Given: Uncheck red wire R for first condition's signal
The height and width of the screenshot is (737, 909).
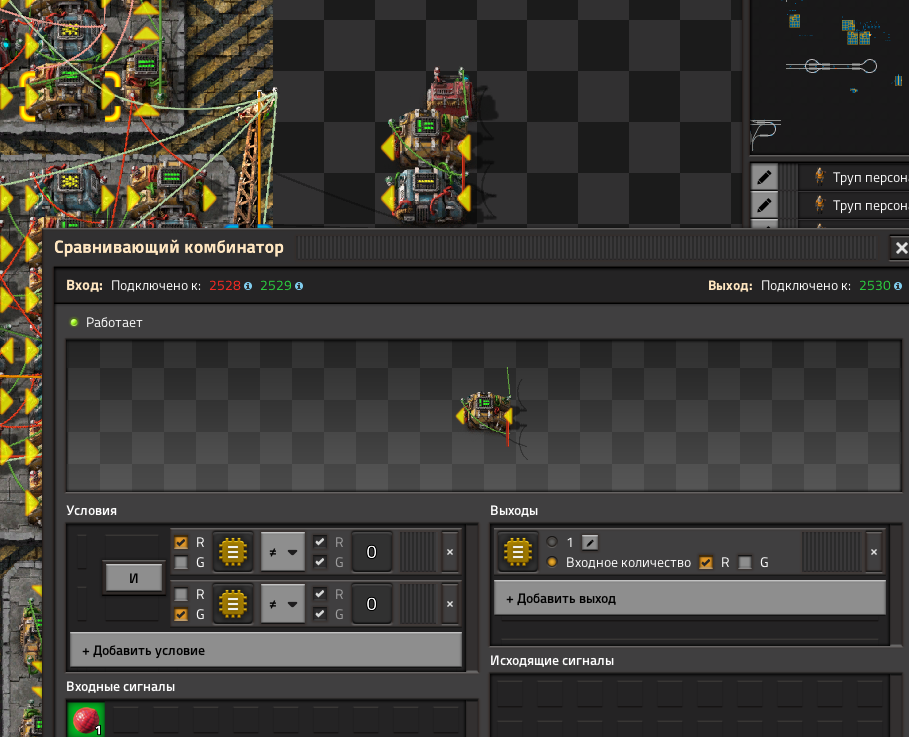Looking at the screenshot, I should pos(181,542).
